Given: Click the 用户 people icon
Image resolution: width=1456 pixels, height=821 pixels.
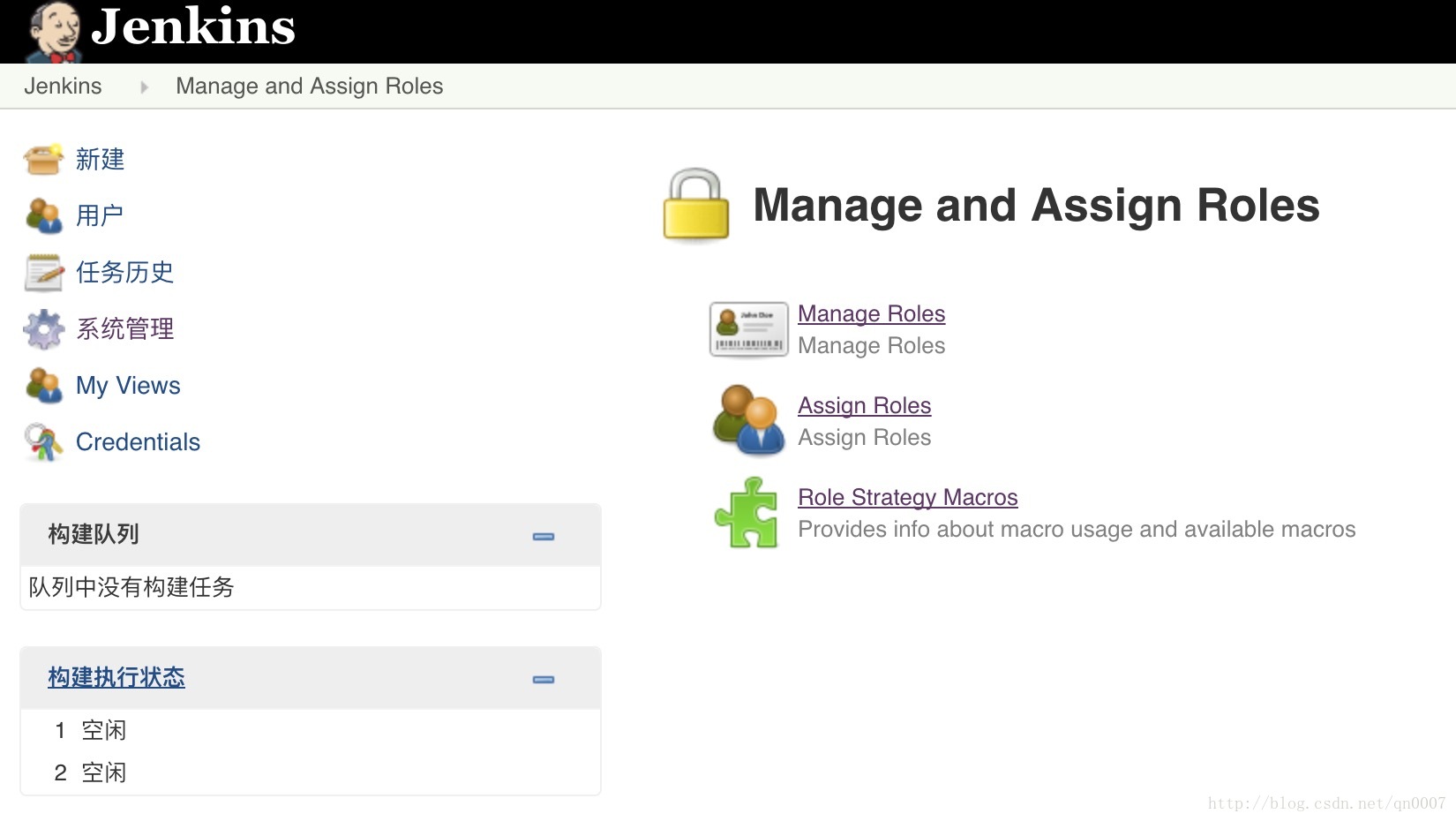Looking at the screenshot, I should [43, 215].
